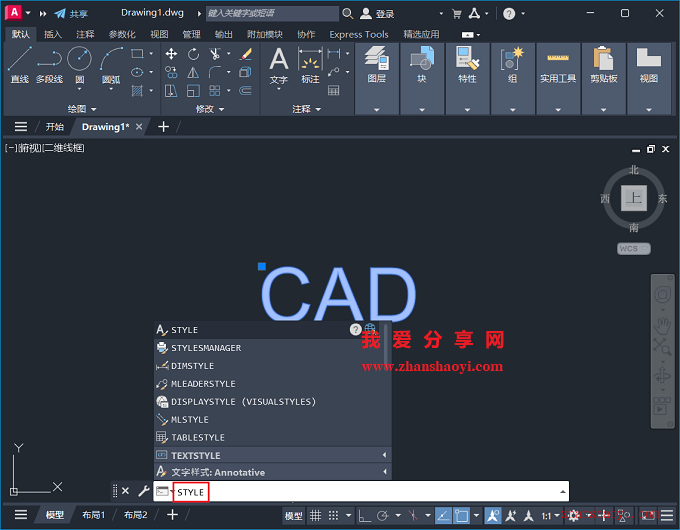680x530 pixels.
Task: Click the Hatch tool icon
Action: tap(137, 91)
